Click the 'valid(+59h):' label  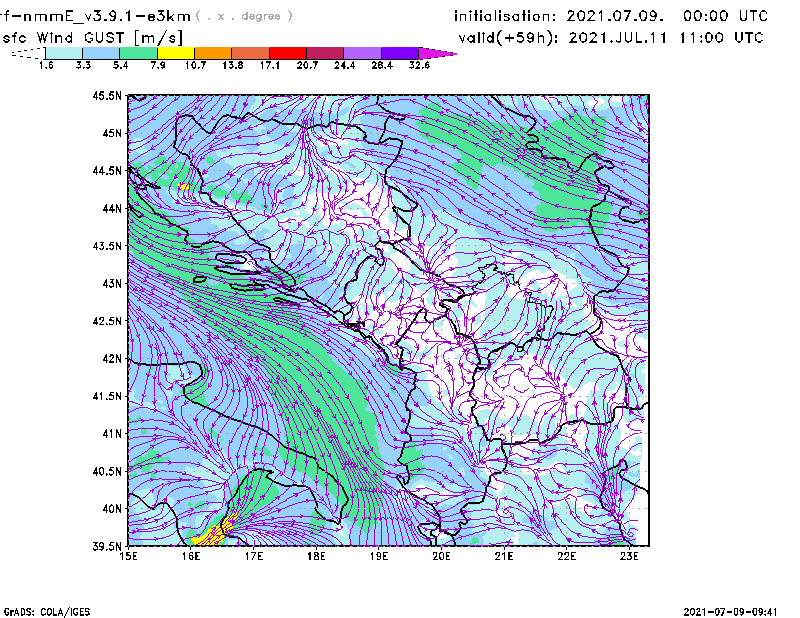509,38
